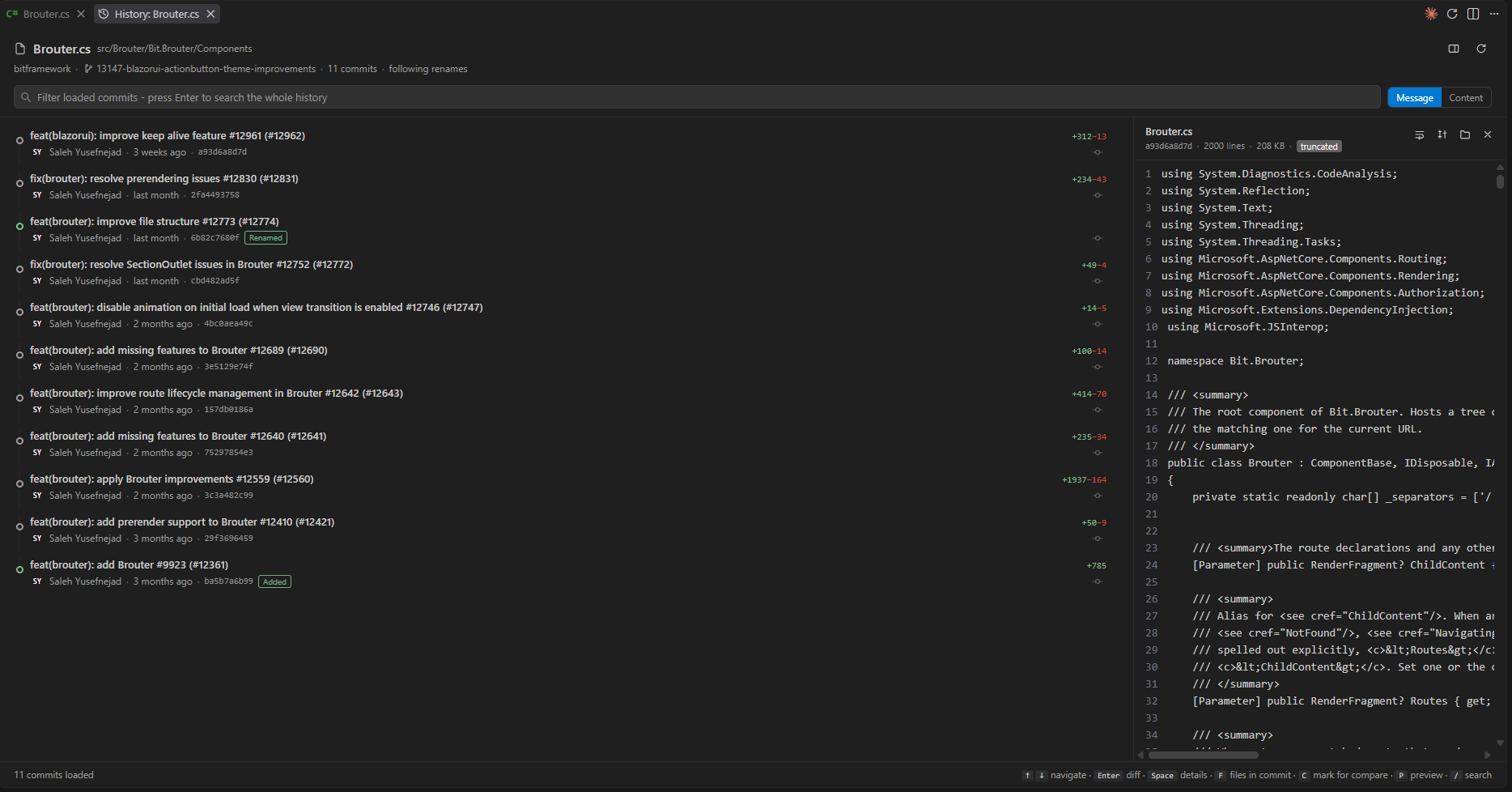The image size is (1512, 792).
Task: Click the graph dot of the keep alive commit
Action: pos(19,141)
